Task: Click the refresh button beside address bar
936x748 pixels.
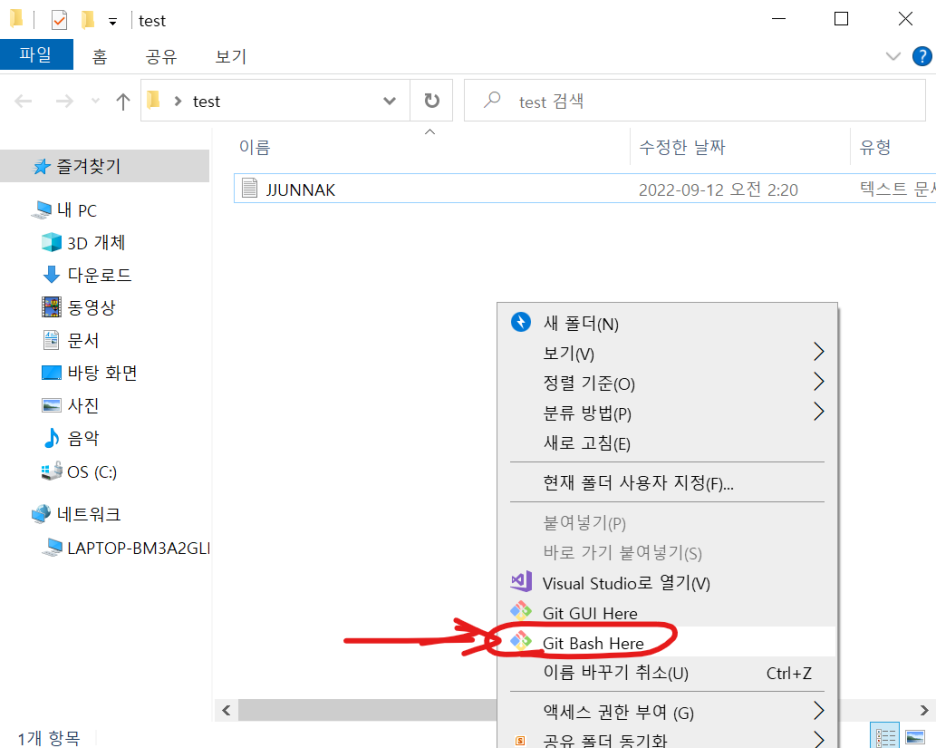Action: 432,100
